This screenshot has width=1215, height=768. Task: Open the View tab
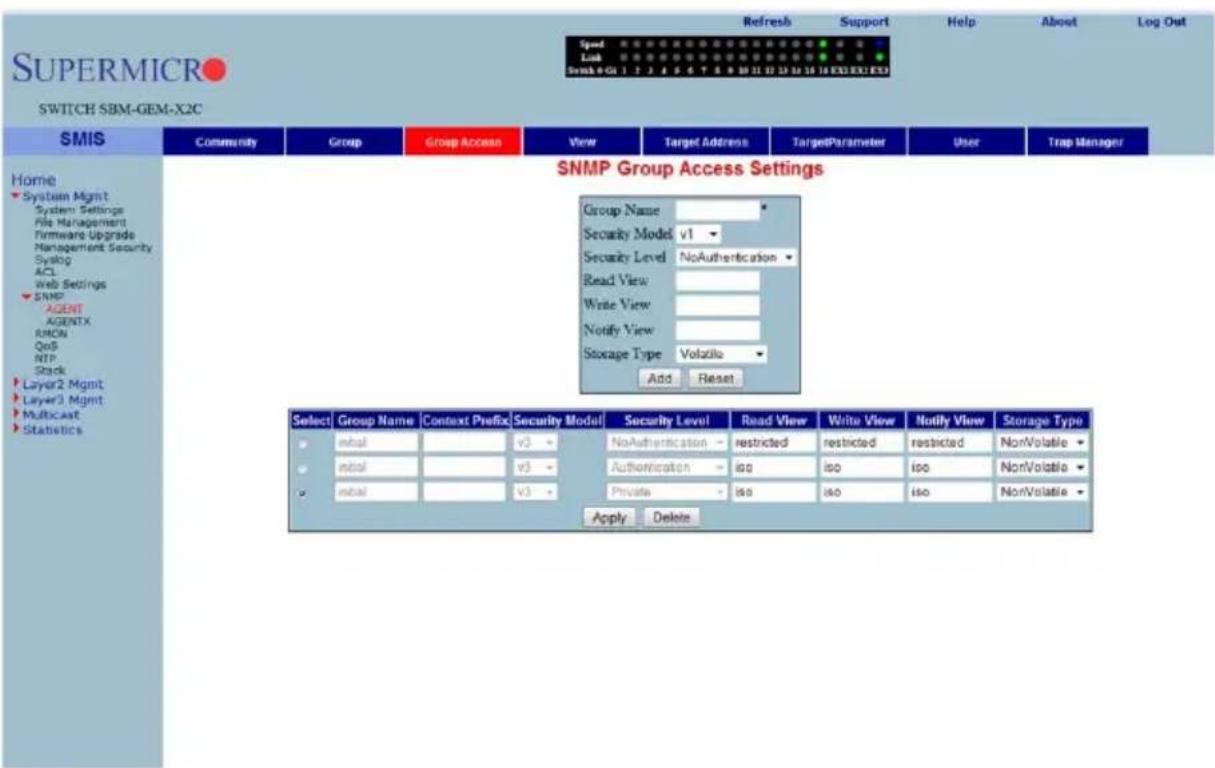[581, 143]
